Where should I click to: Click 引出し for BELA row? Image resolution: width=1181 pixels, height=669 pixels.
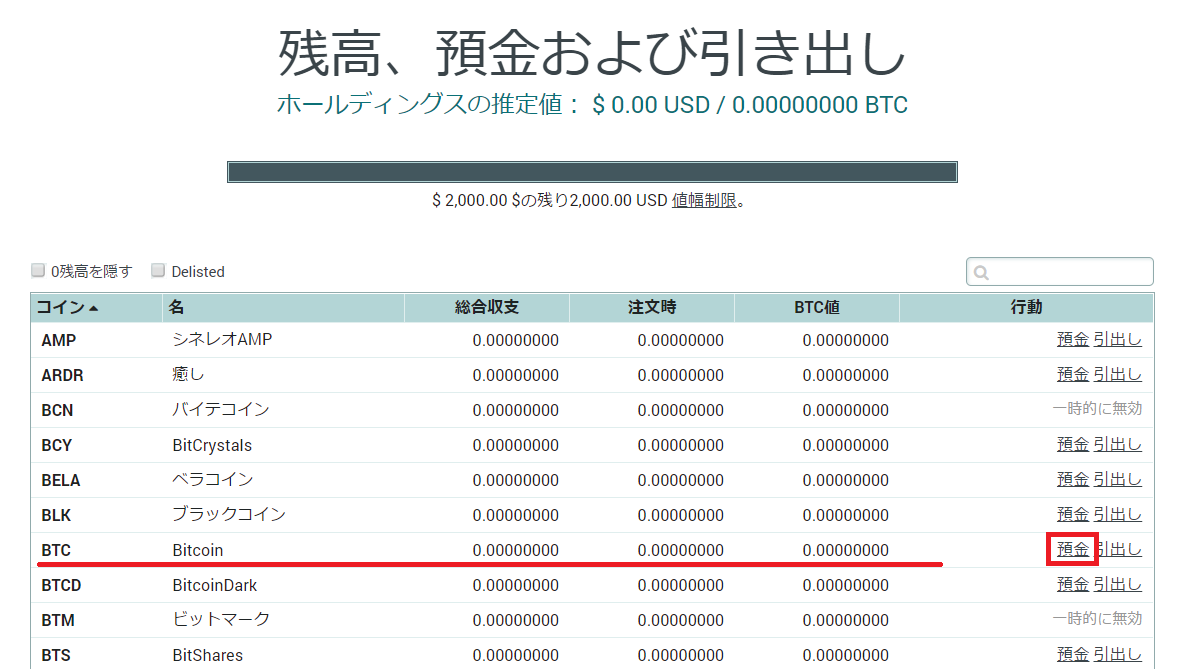tap(1117, 479)
